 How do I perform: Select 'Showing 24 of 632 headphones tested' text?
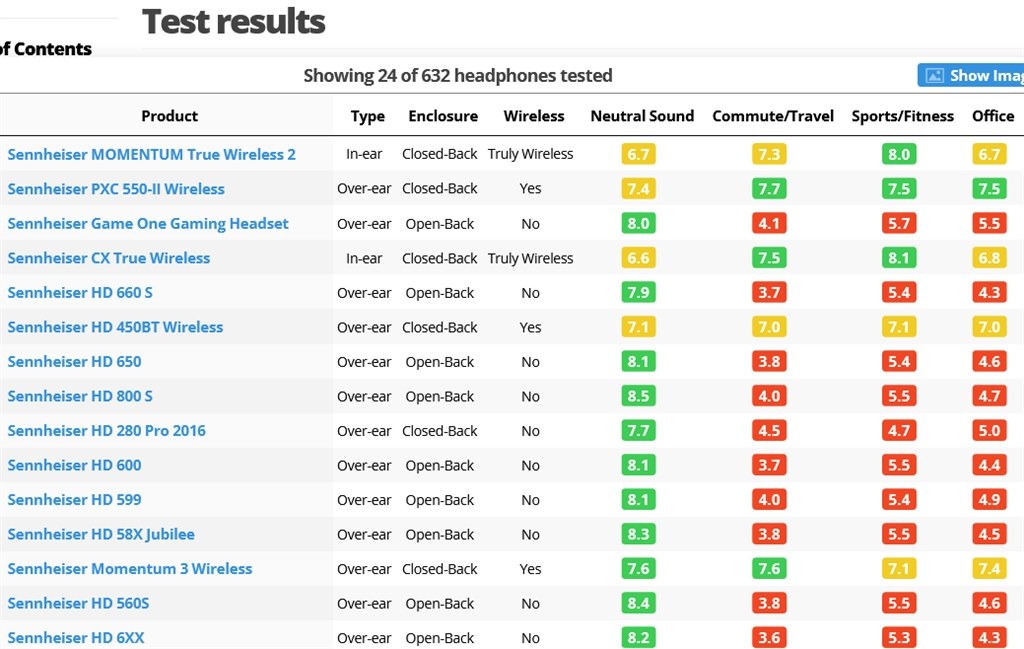[x=458, y=76]
